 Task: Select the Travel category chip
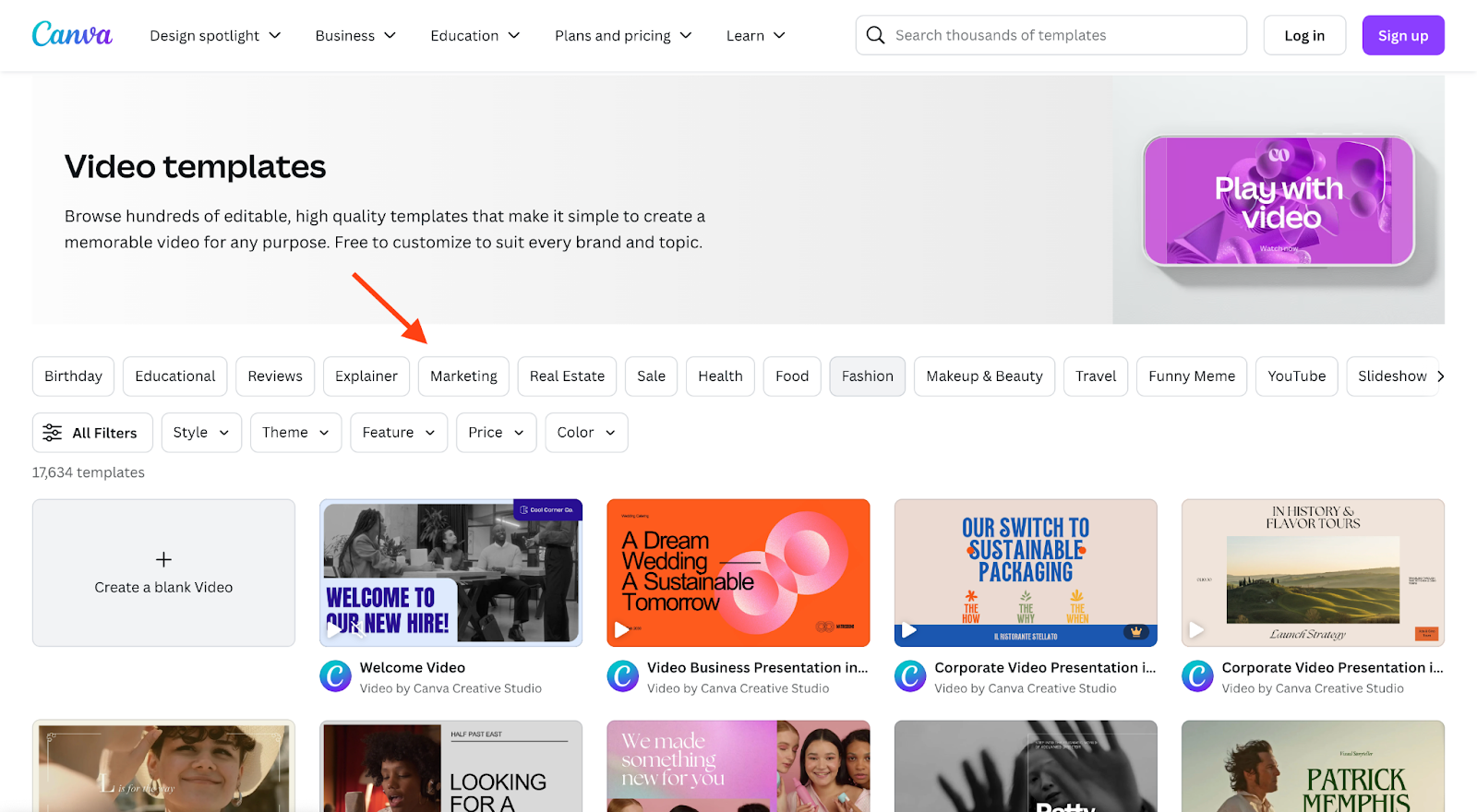point(1096,376)
